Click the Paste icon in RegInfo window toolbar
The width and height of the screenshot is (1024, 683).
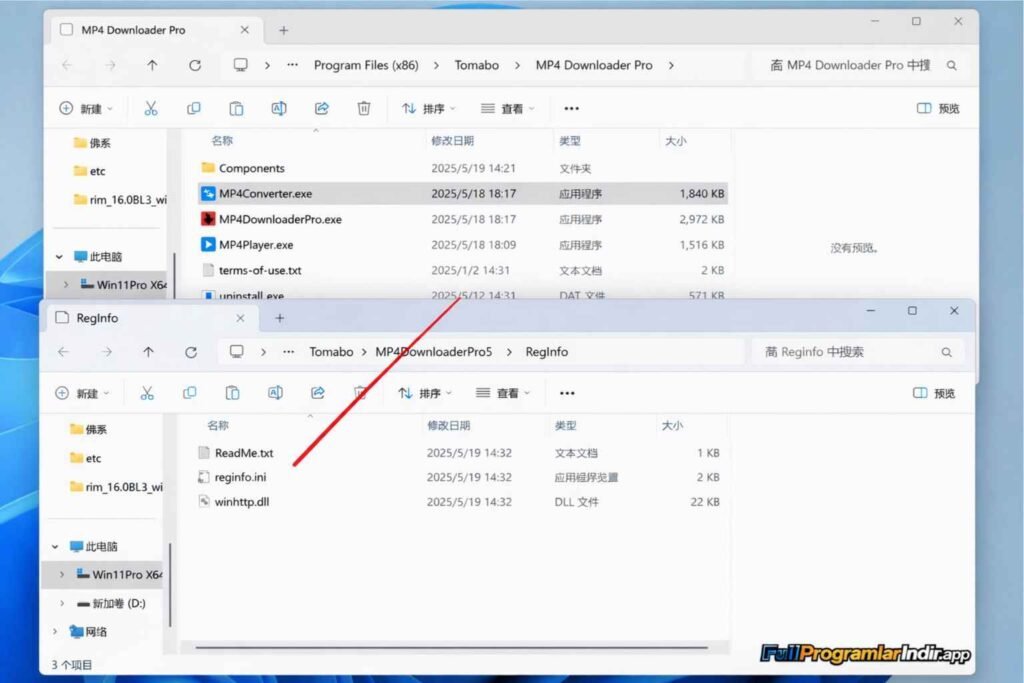pyautogui.click(x=232, y=393)
